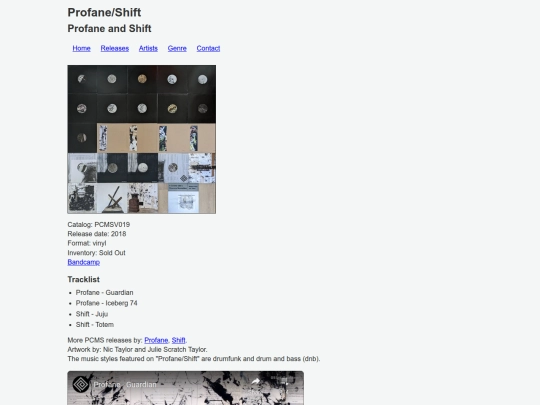The image size is (540, 405).
Task: Browse the Genre page
Action: click(x=177, y=48)
